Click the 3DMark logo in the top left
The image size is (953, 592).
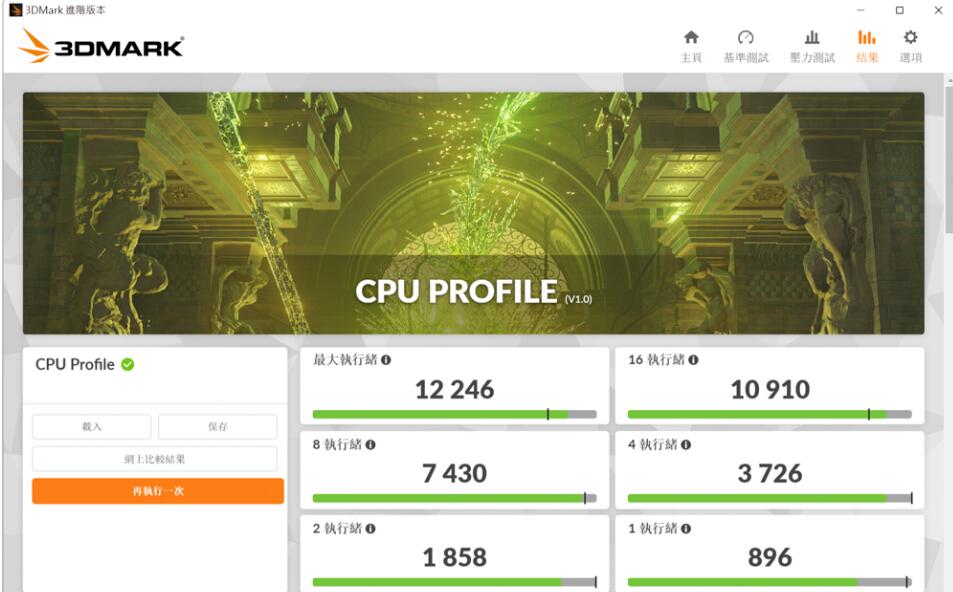(100, 46)
